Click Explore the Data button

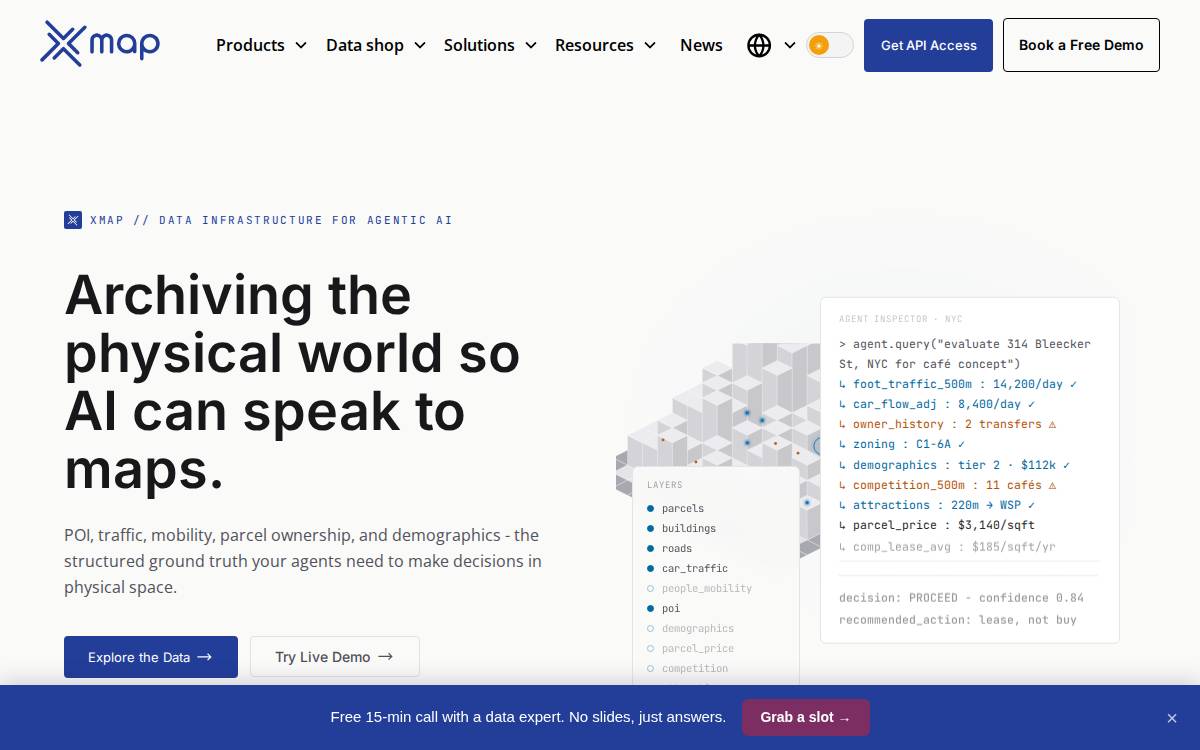(x=151, y=657)
